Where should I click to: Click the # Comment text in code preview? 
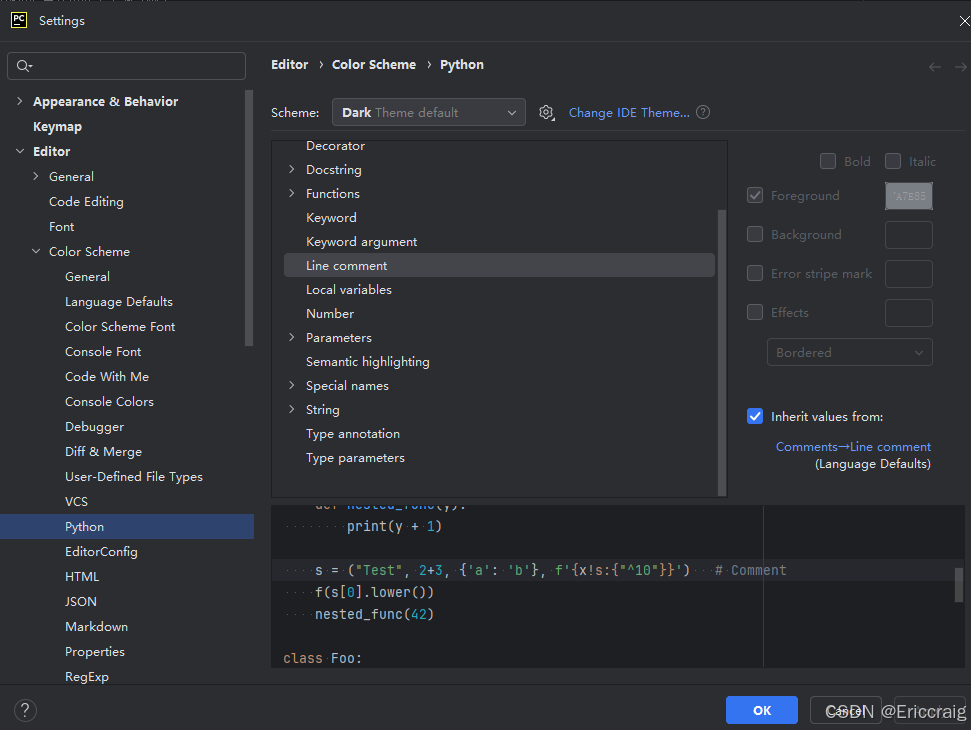point(751,570)
